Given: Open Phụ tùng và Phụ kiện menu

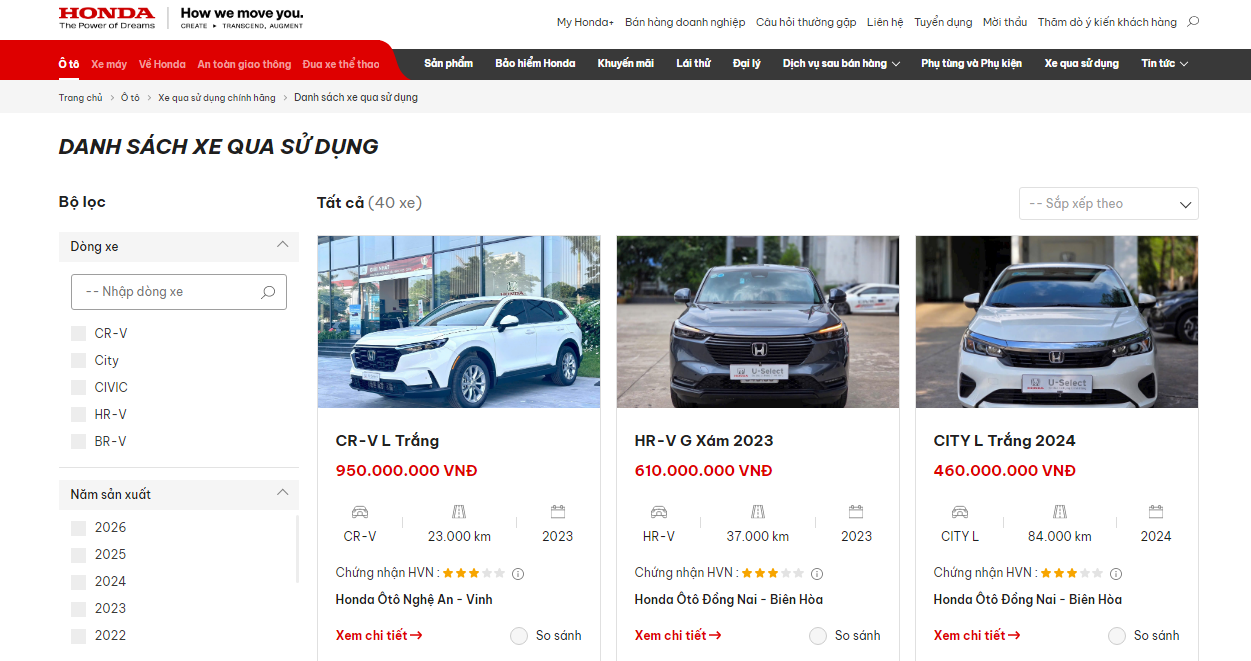Looking at the screenshot, I should (971, 63).
